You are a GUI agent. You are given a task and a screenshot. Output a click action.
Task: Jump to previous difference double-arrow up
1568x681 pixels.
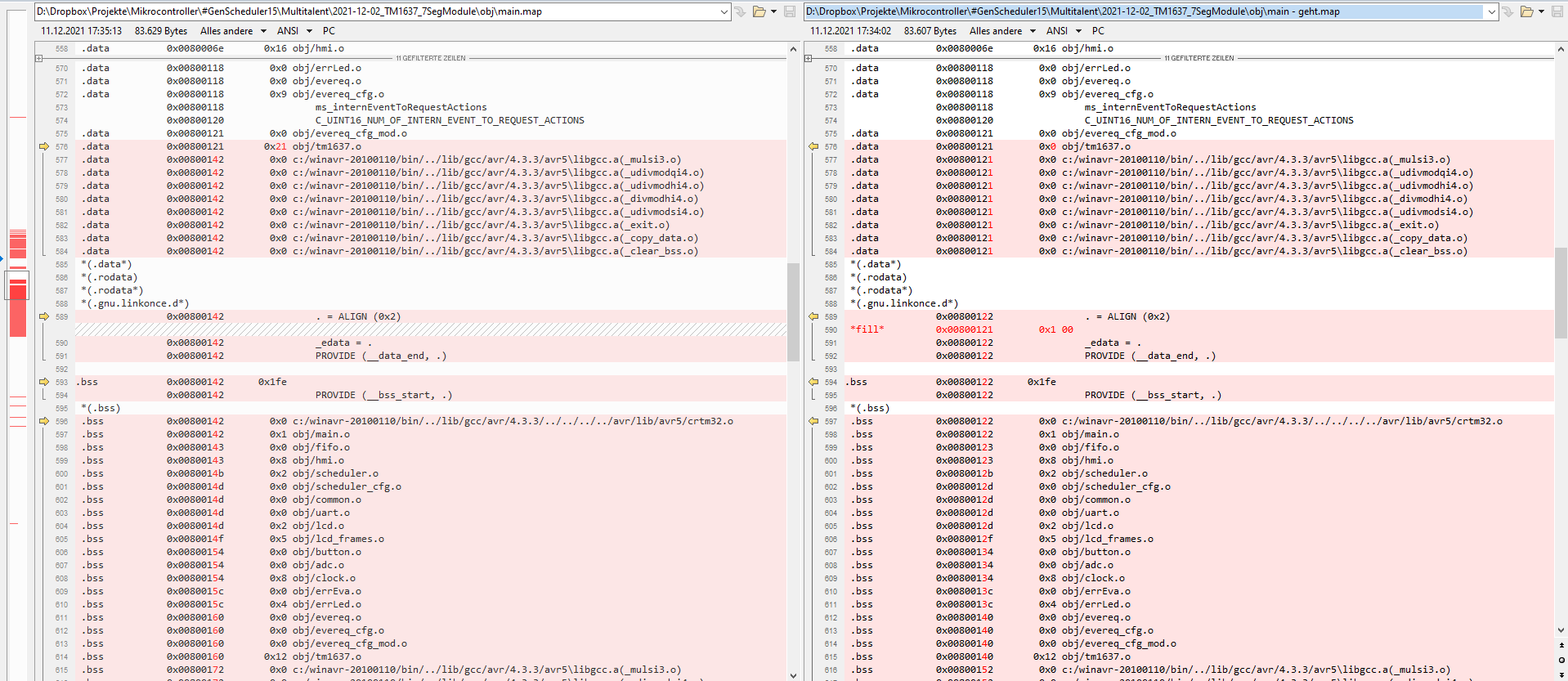pyautogui.click(x=1561, y=645)
